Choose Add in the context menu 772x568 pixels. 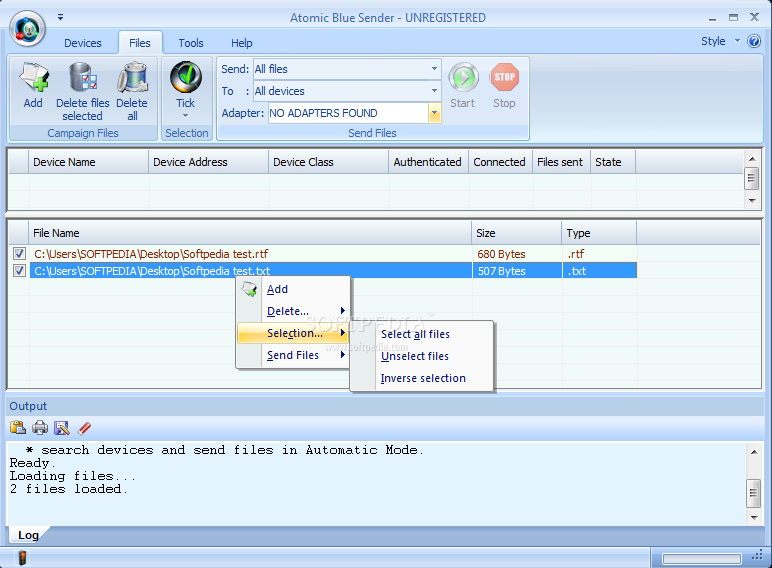(x=293, y=289)
